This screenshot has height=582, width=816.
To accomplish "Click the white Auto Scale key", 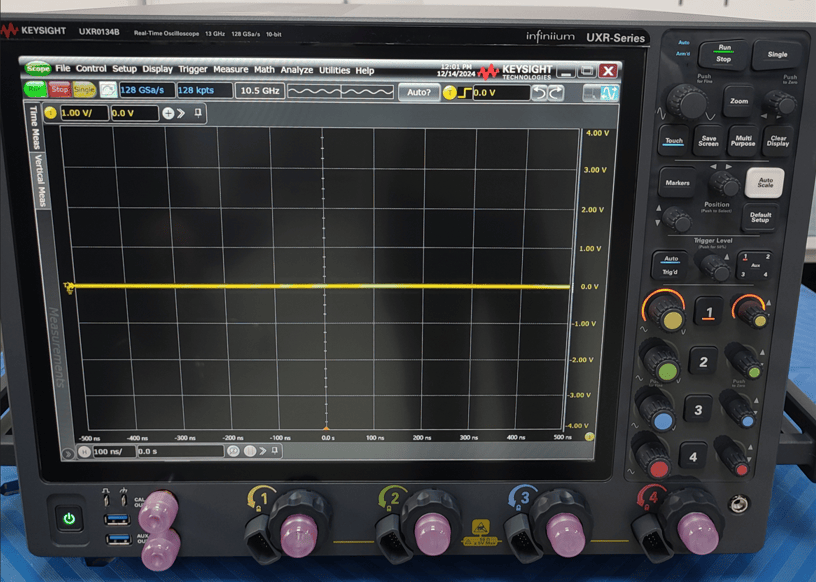I will (764, 183).
